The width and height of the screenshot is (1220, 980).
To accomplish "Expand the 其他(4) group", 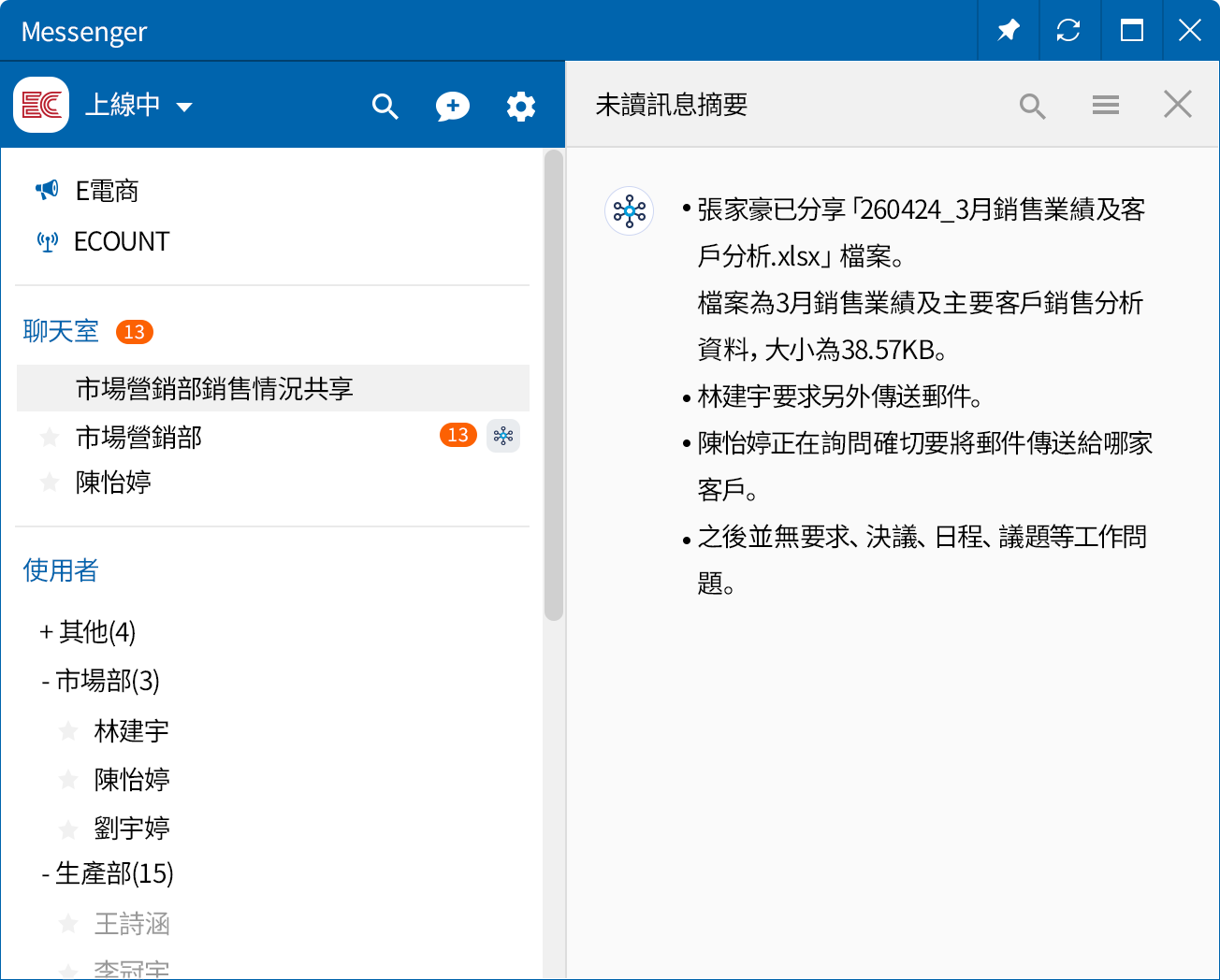I will 88,632.
